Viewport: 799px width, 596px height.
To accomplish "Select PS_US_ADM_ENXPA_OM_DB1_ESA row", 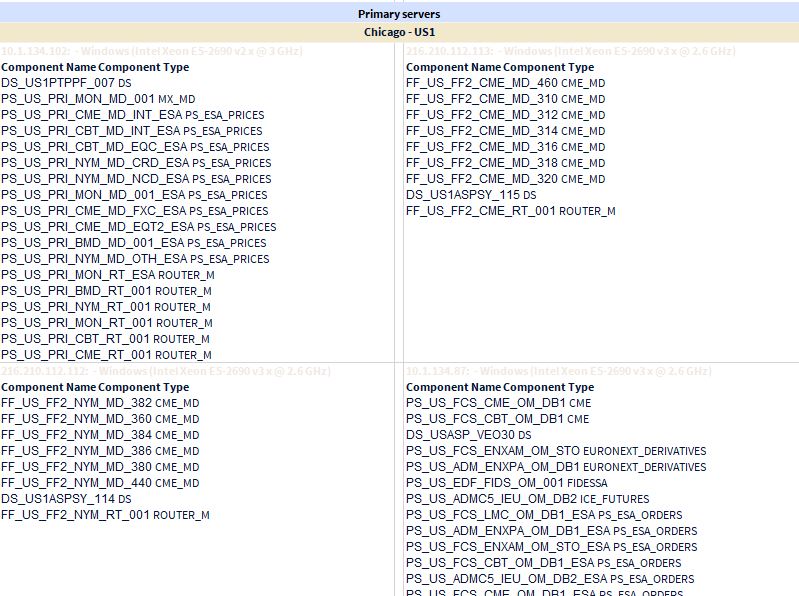I will (x=551, y=531).
